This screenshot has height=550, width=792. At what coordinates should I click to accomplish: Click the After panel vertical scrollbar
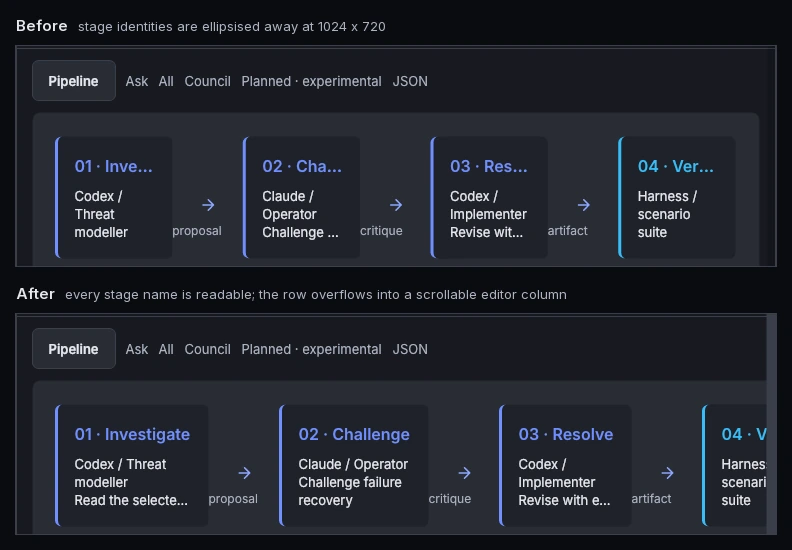click(x=771, y=424)
